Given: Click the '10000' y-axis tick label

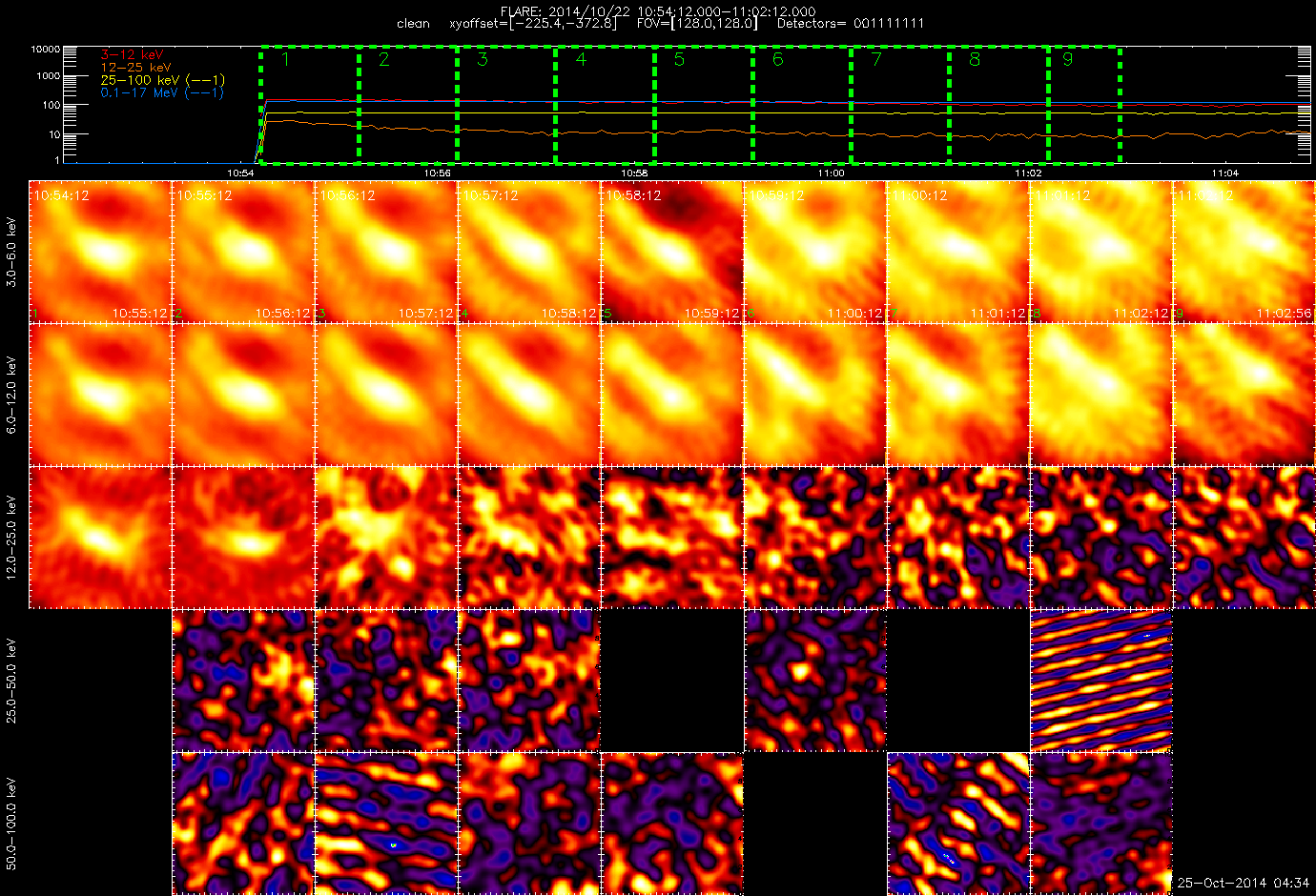Looking at the screenshot, I should click(46, 49).
